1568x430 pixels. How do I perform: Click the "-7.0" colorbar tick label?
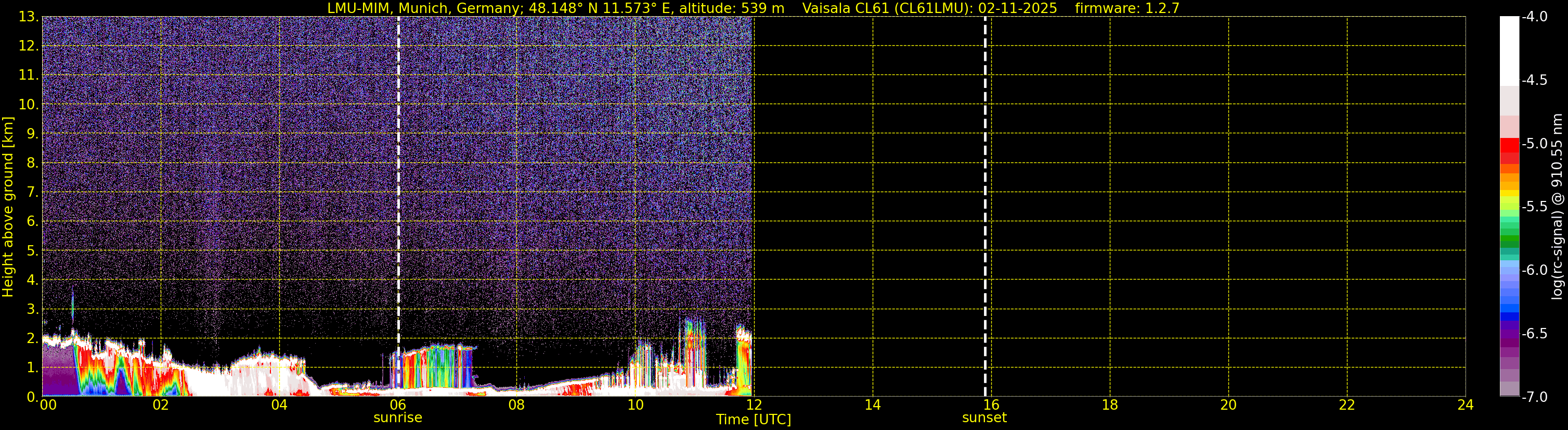click(1534, 397)
